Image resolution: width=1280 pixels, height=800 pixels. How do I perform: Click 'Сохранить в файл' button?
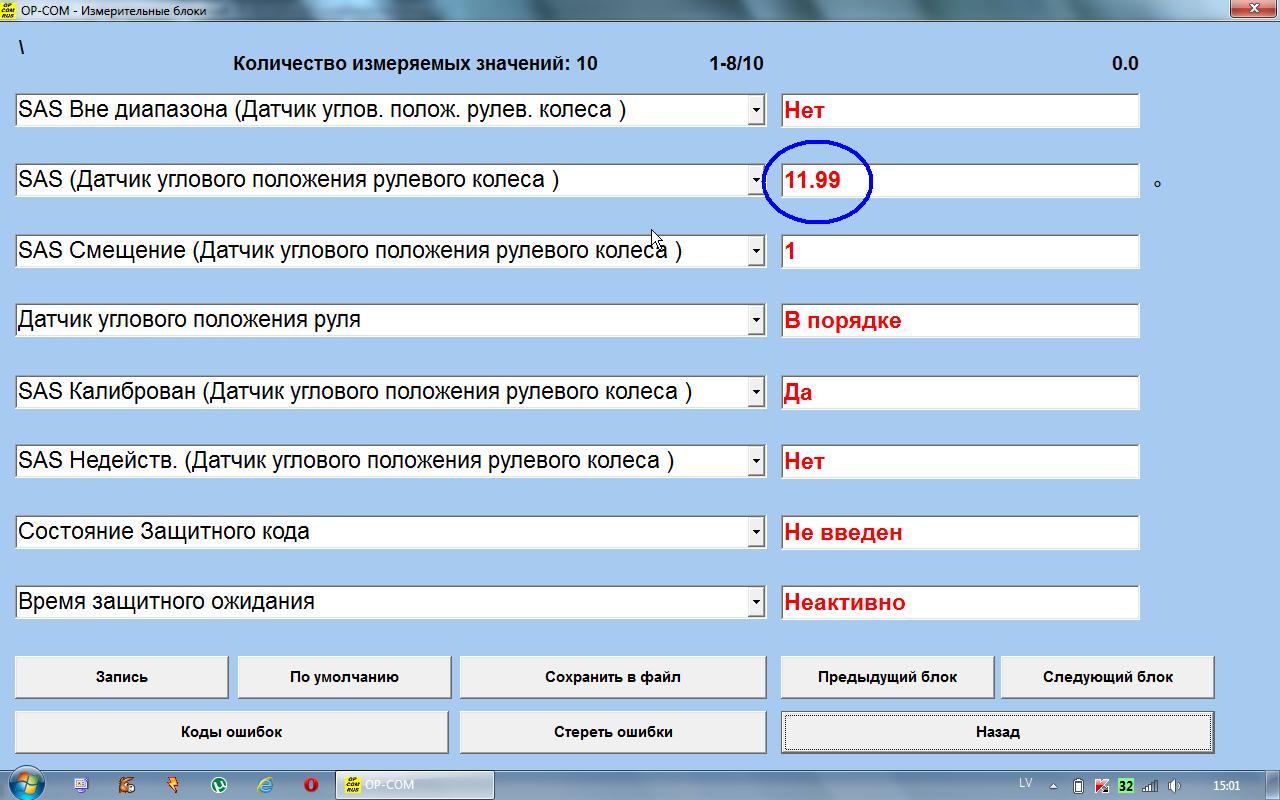pos(613,677)
